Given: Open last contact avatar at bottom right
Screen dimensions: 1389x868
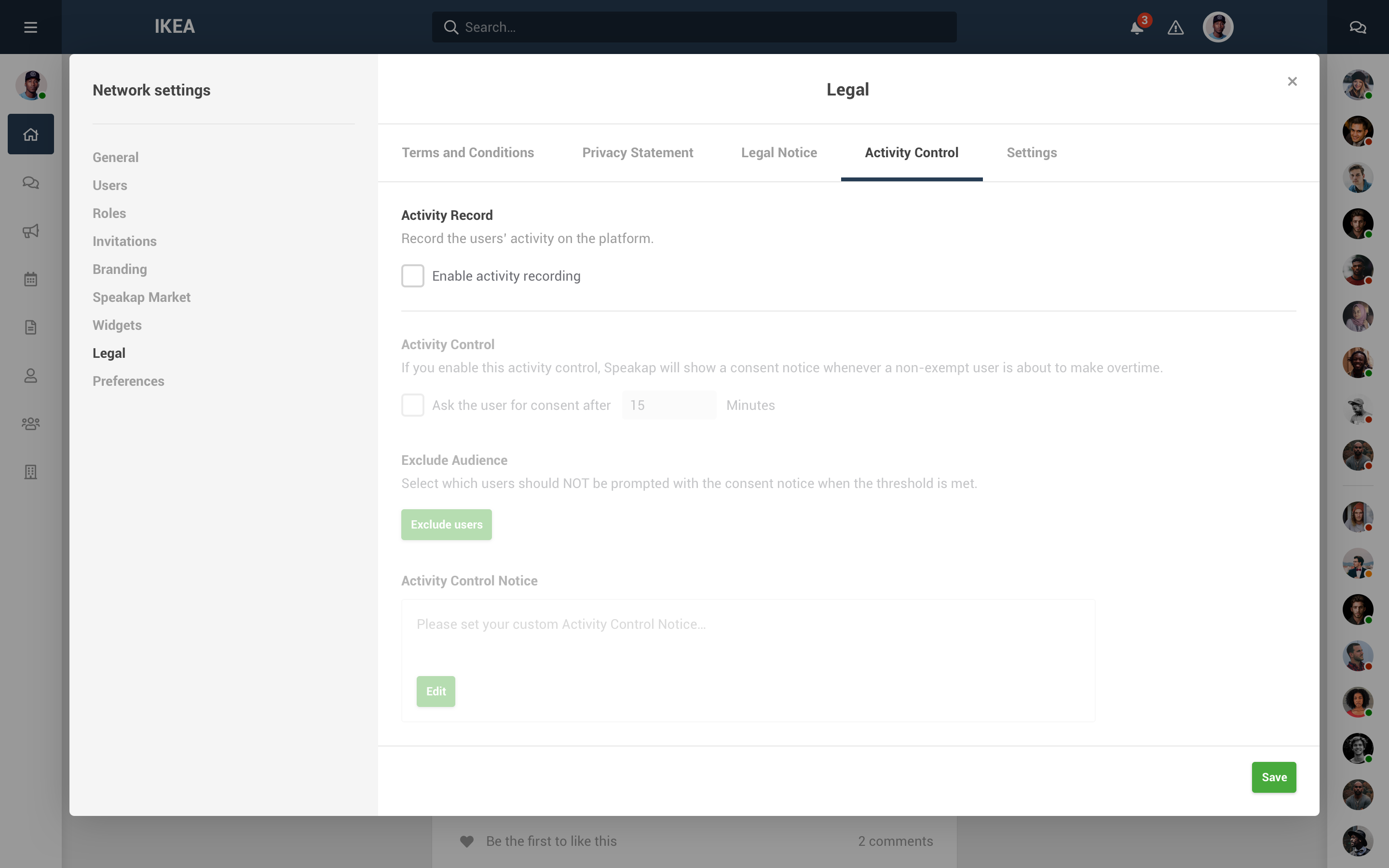Looking at the screenshot, I should tap(1358, 841).
